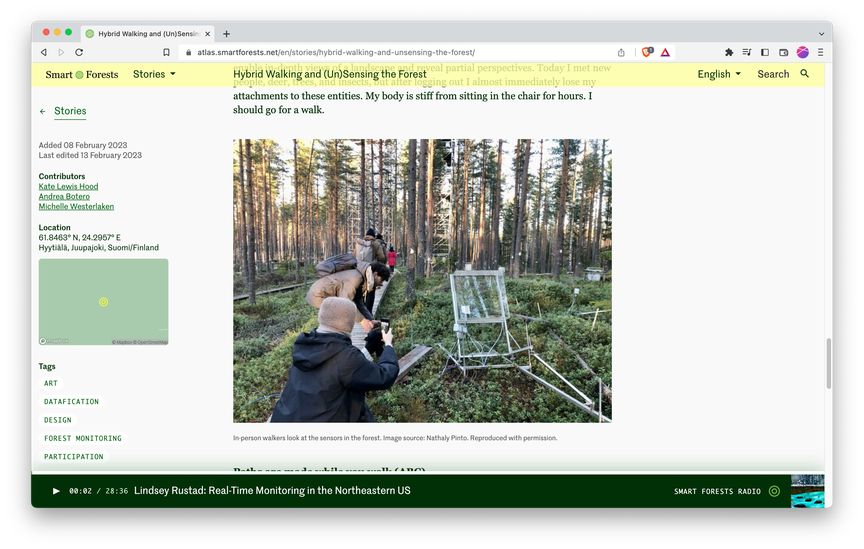Viewport: 864px width, 549px height.
Task: Click the browser forward arrow
Action: click(61, 52)
